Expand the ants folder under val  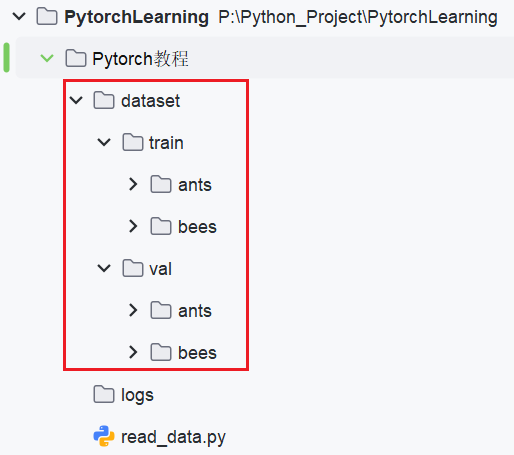click(x=133, y=310)
